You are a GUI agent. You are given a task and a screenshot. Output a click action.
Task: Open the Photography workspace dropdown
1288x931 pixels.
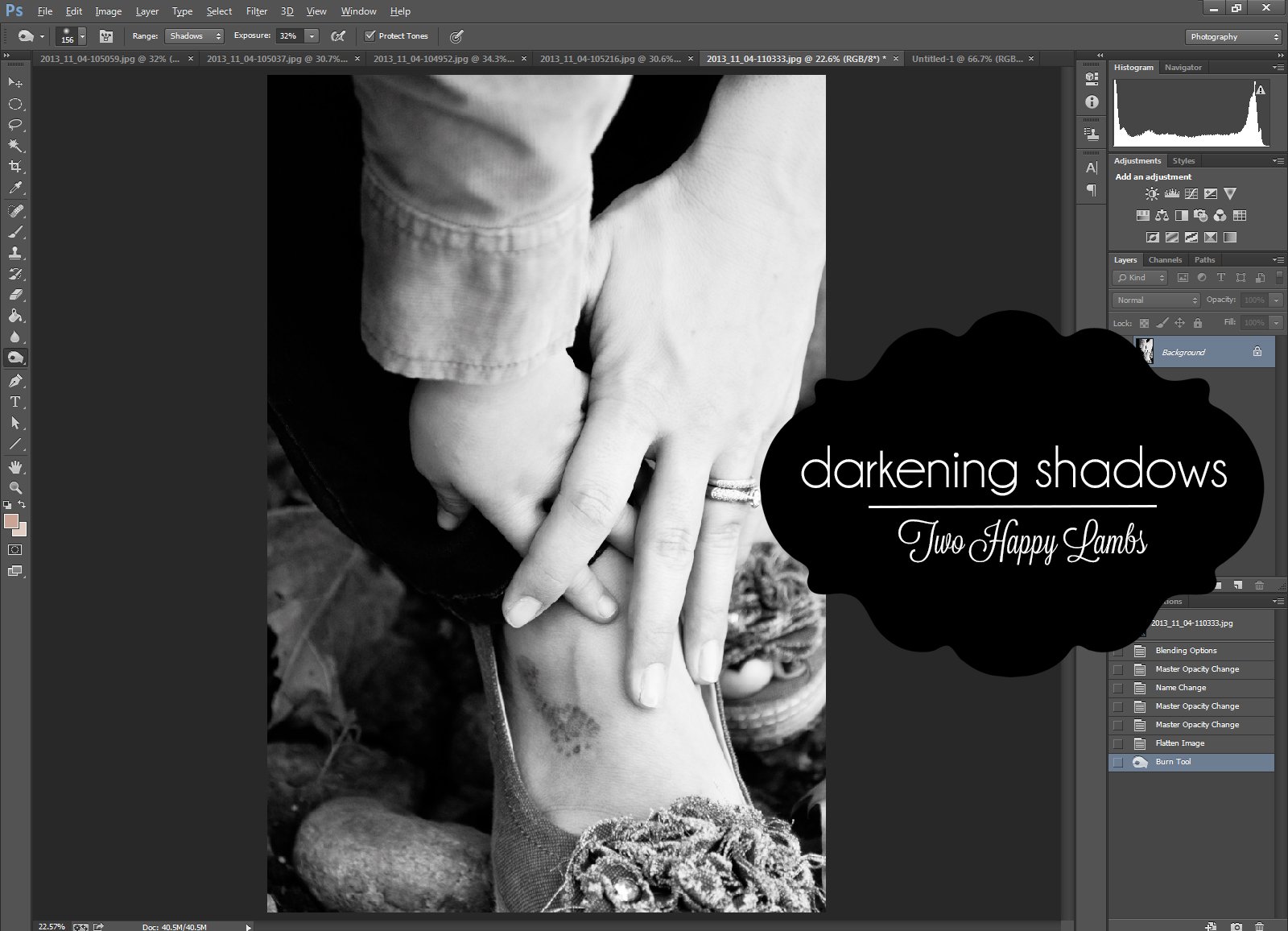(x=1232, y=37)
